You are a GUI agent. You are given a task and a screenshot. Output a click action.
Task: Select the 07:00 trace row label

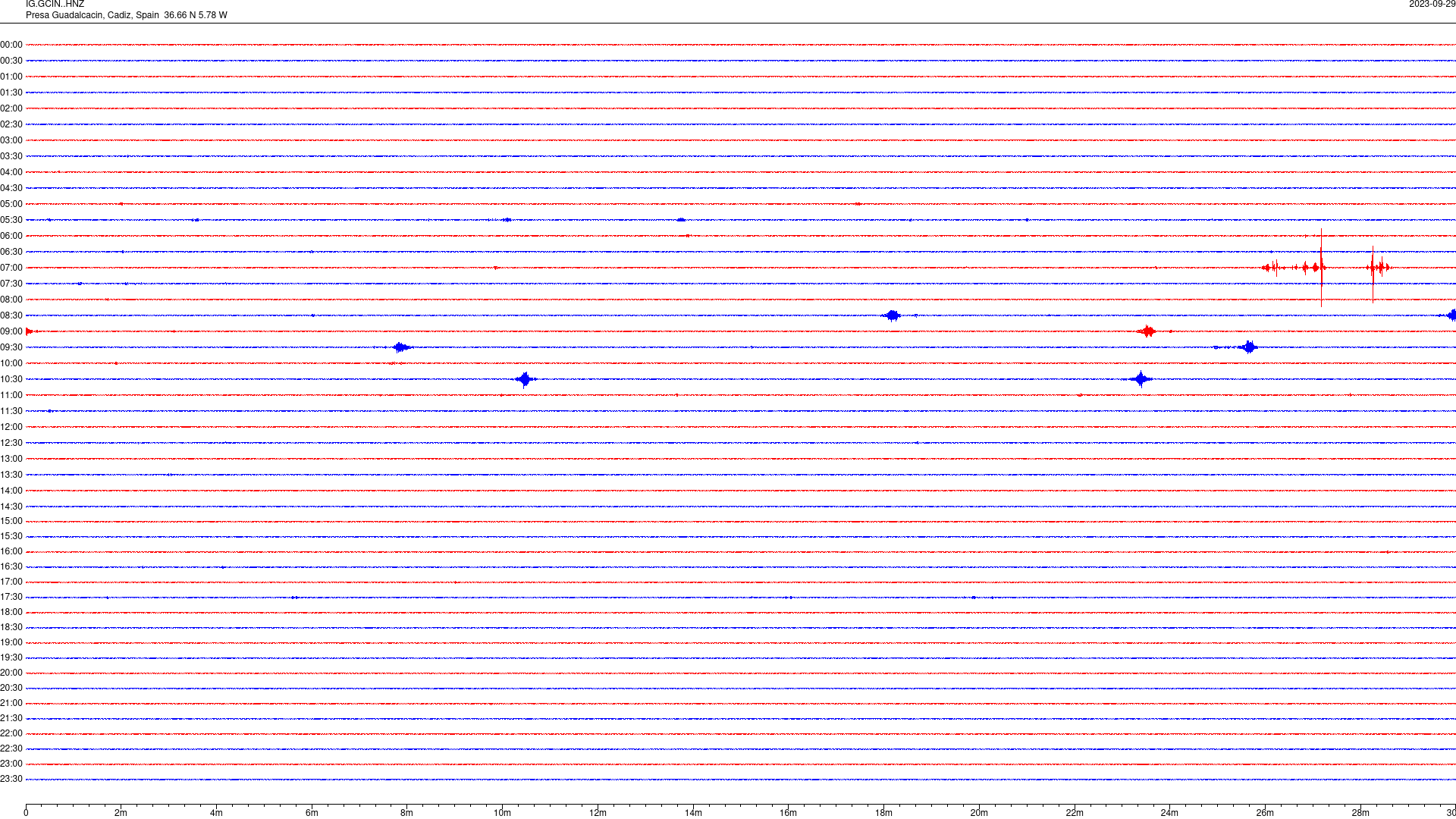tap(11, 268)
